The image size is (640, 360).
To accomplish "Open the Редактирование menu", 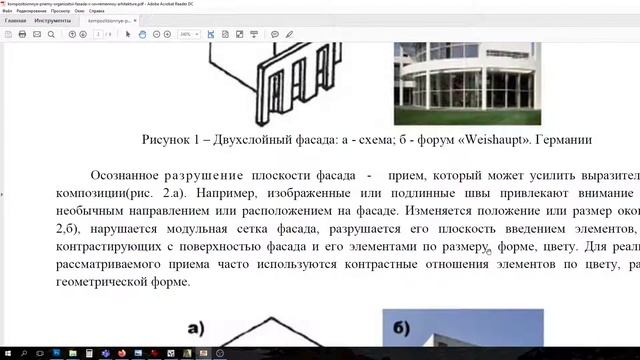I will 31,11.
